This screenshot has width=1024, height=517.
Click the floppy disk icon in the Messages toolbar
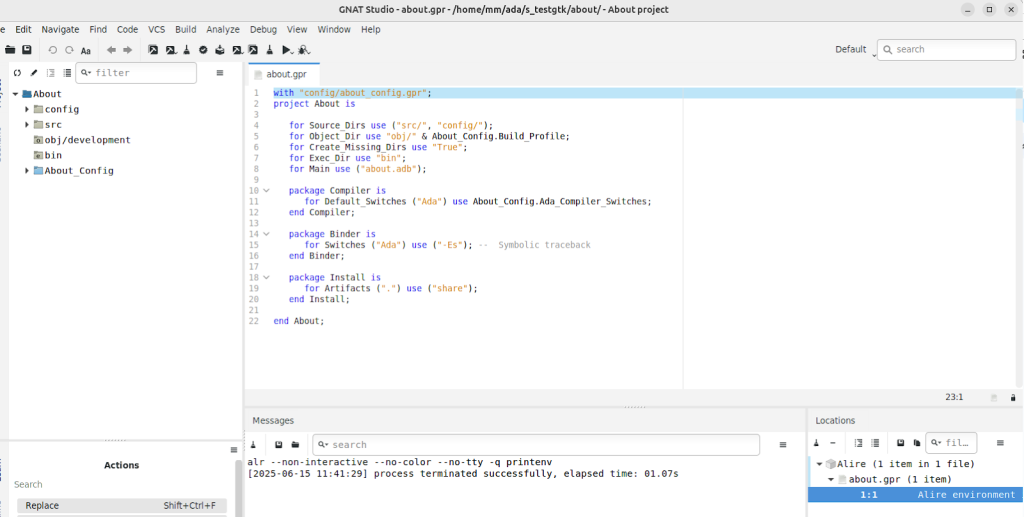[278, 445]
